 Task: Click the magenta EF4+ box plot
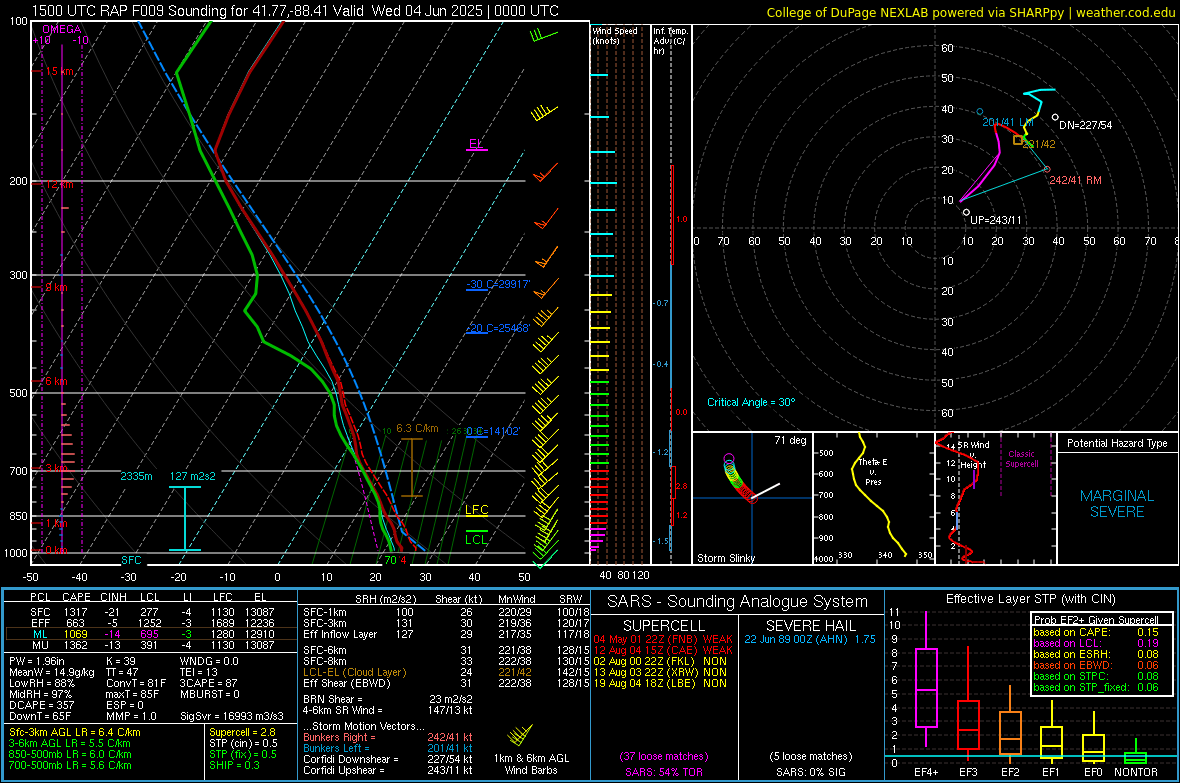pyautogui.click(x=926, y=680)
